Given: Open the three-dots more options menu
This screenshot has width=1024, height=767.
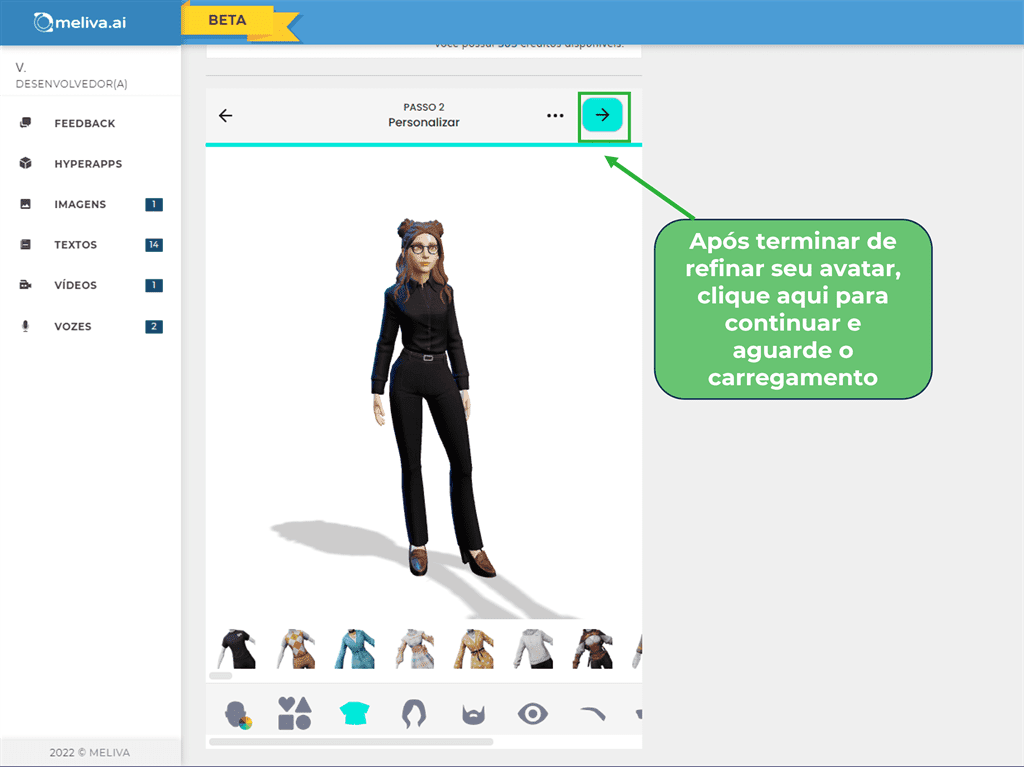Looking at the screenshot, I should [x=555, y=116].
